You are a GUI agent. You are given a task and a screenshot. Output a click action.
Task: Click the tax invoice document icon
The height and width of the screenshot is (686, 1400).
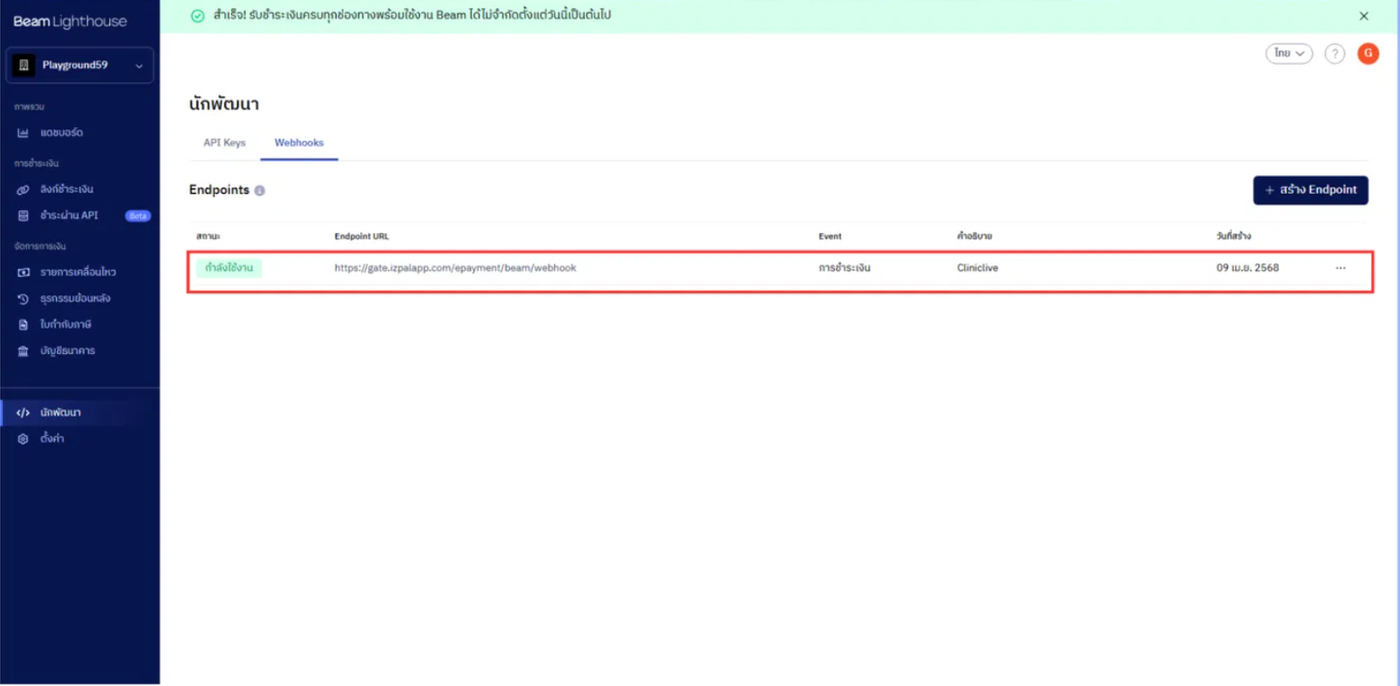(23, 324)
